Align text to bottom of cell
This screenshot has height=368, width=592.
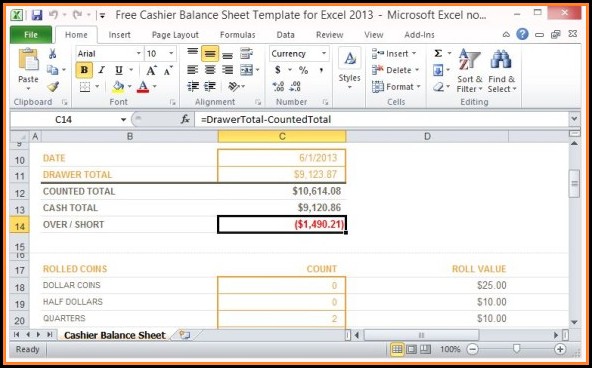pos(227,54)
